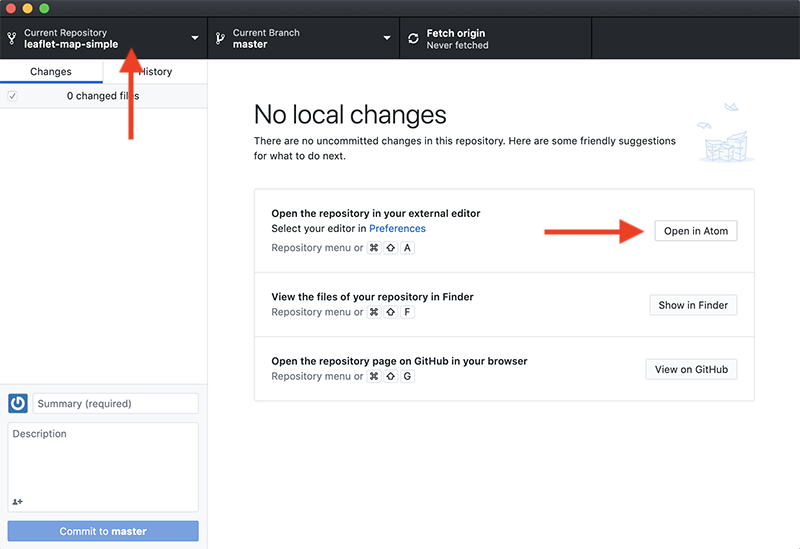
Task: Open the Preferences link
Action: click(397, 229)
